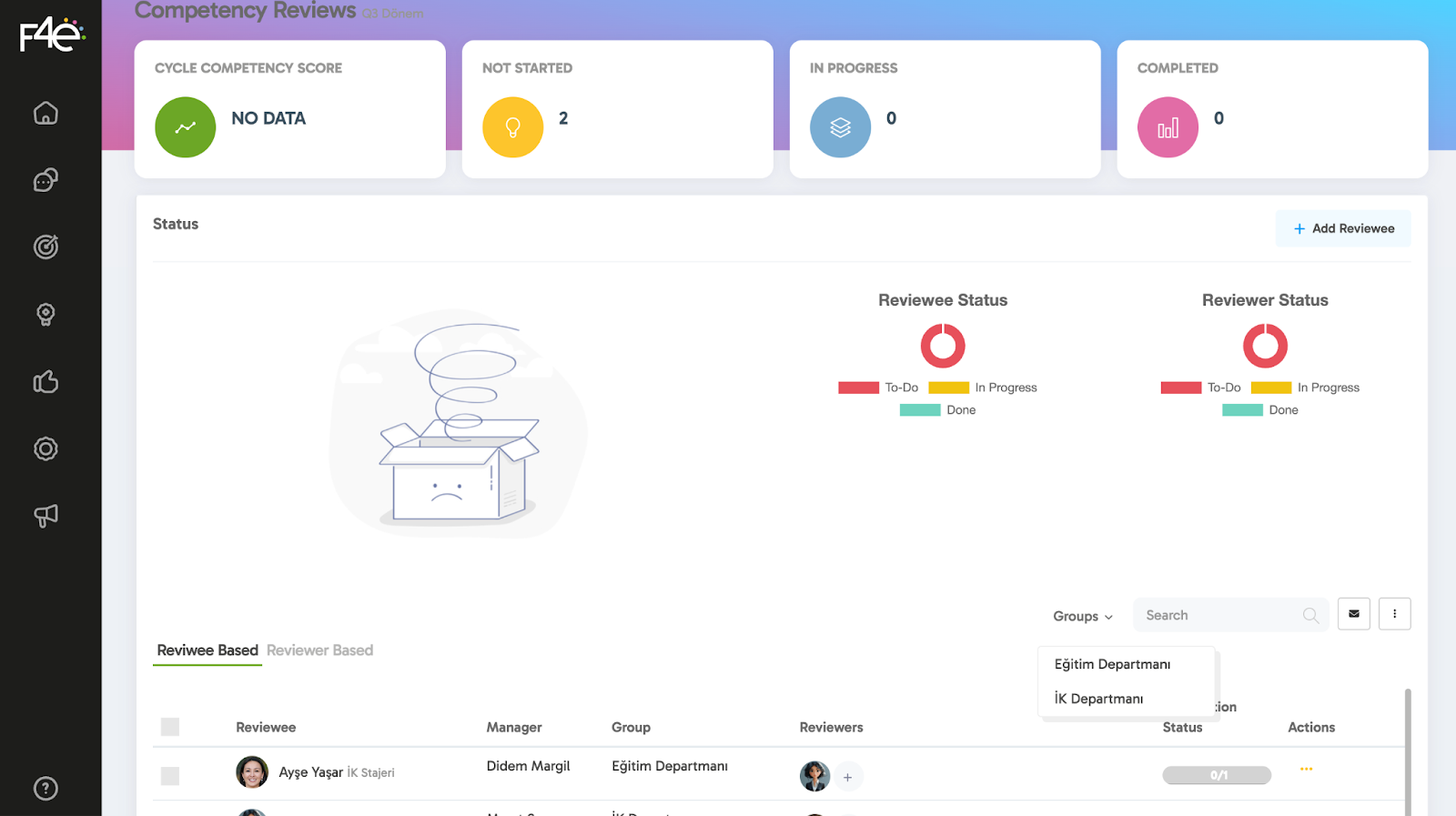The width and height of the screenshot is (1456, 816).
Task: Expand the Groups dropdown
Action: coord(1082,616)
